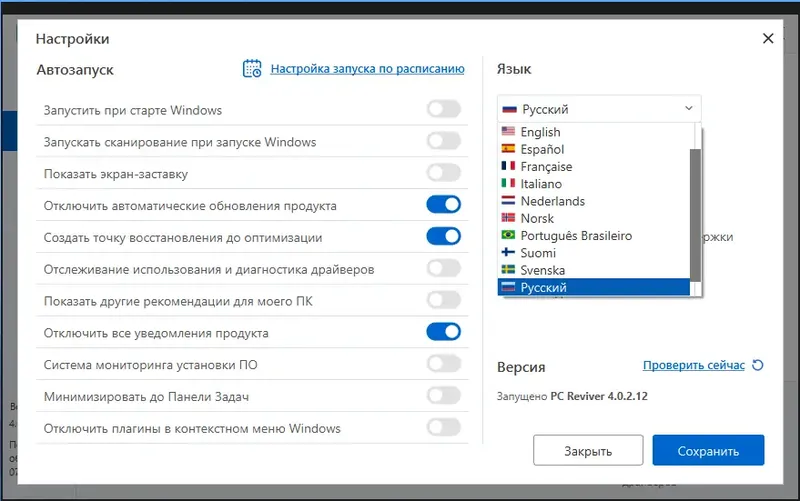Collapse the Язык language combo box arrow
Viewport: 800px width, 501px height.
click(x=688, y=108)
